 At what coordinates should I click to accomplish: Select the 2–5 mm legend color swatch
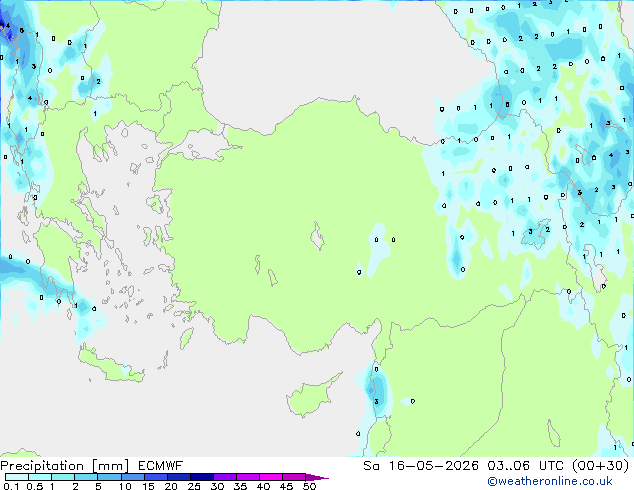pos(86,477)
